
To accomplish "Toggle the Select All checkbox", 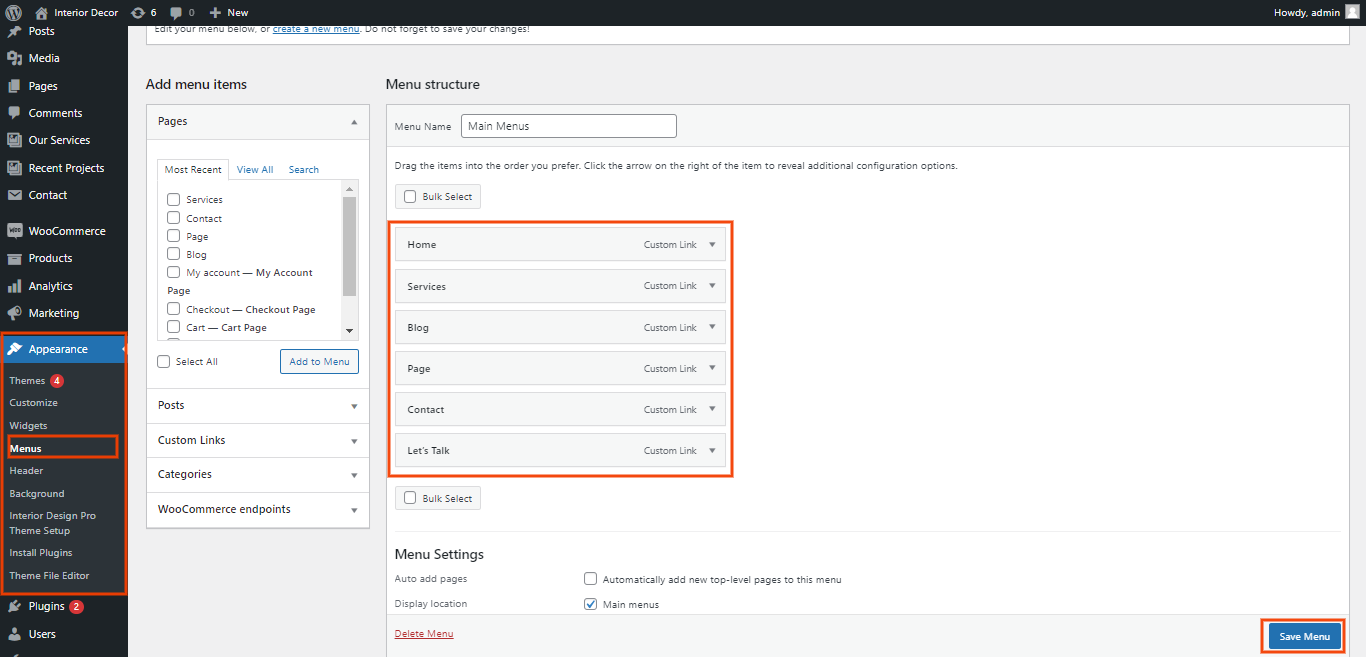I will pyautogui.click(x=164, y=362).
